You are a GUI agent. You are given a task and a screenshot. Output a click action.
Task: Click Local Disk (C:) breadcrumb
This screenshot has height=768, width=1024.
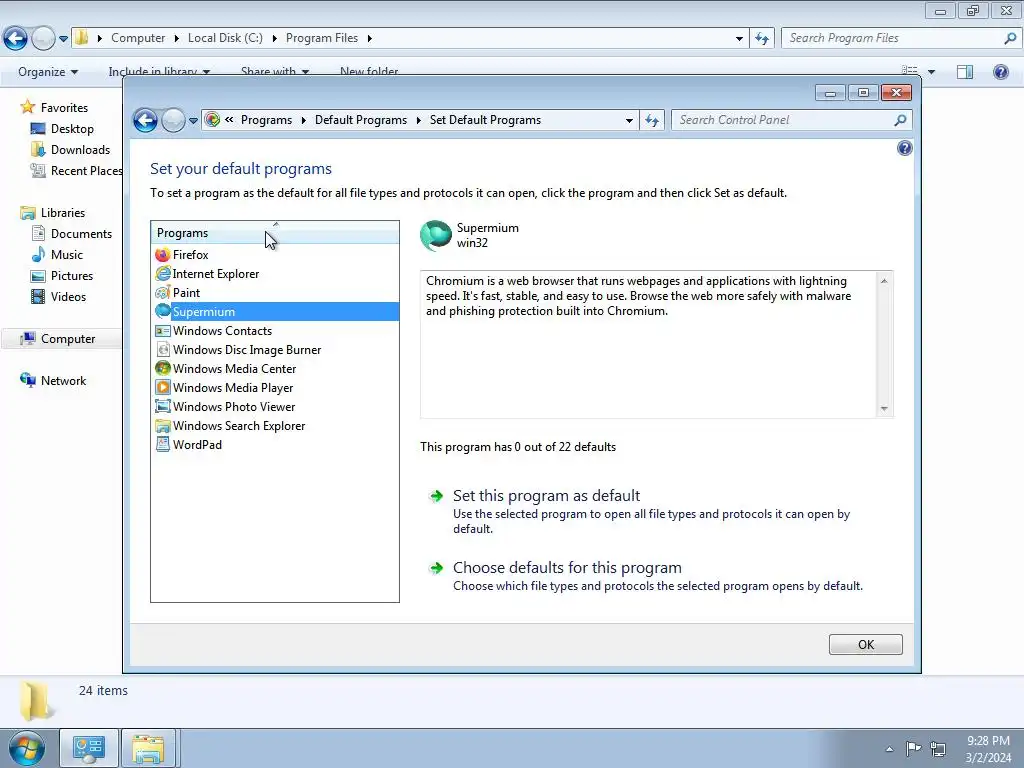[225, 38]
